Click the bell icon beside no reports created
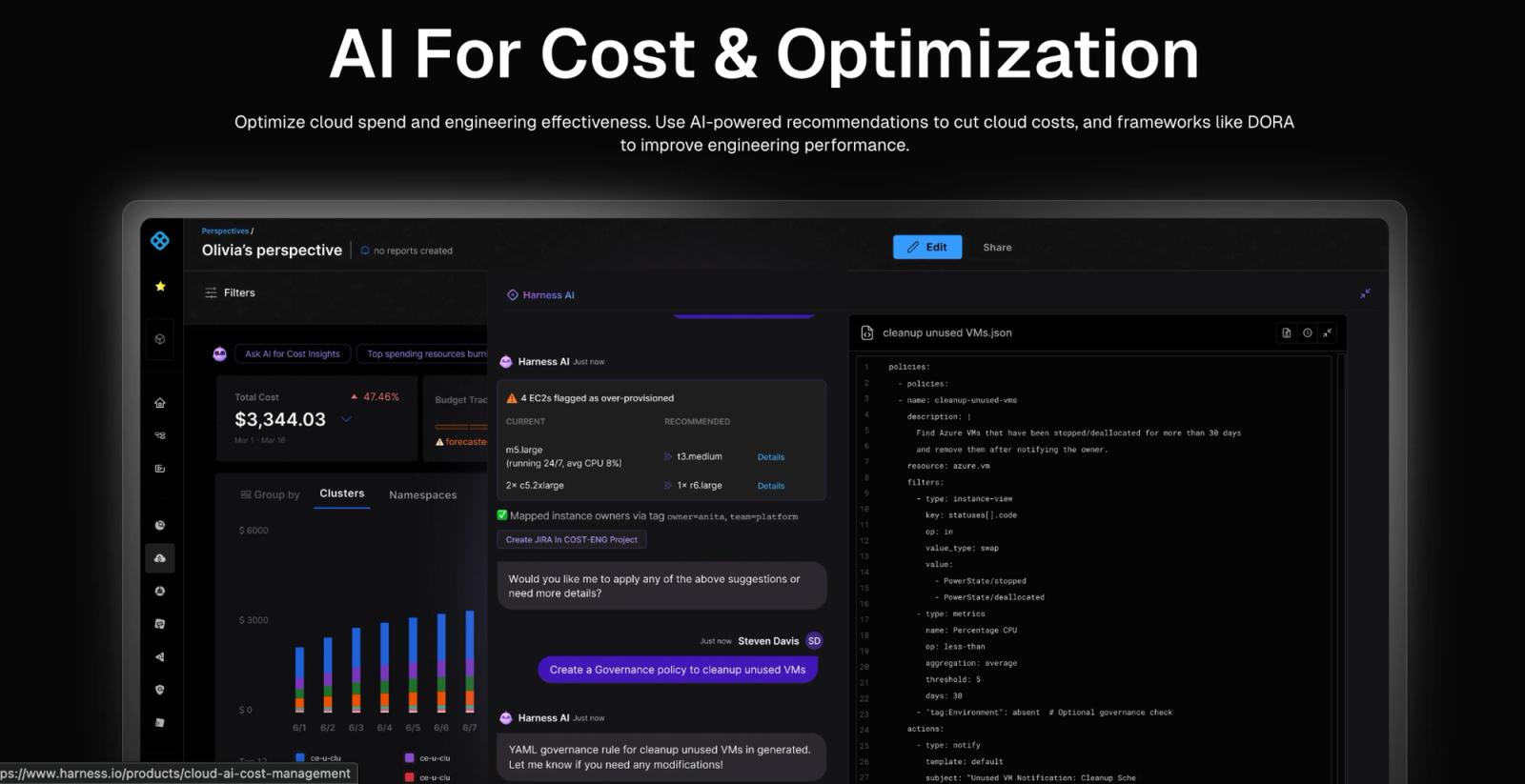 point(365,251)
